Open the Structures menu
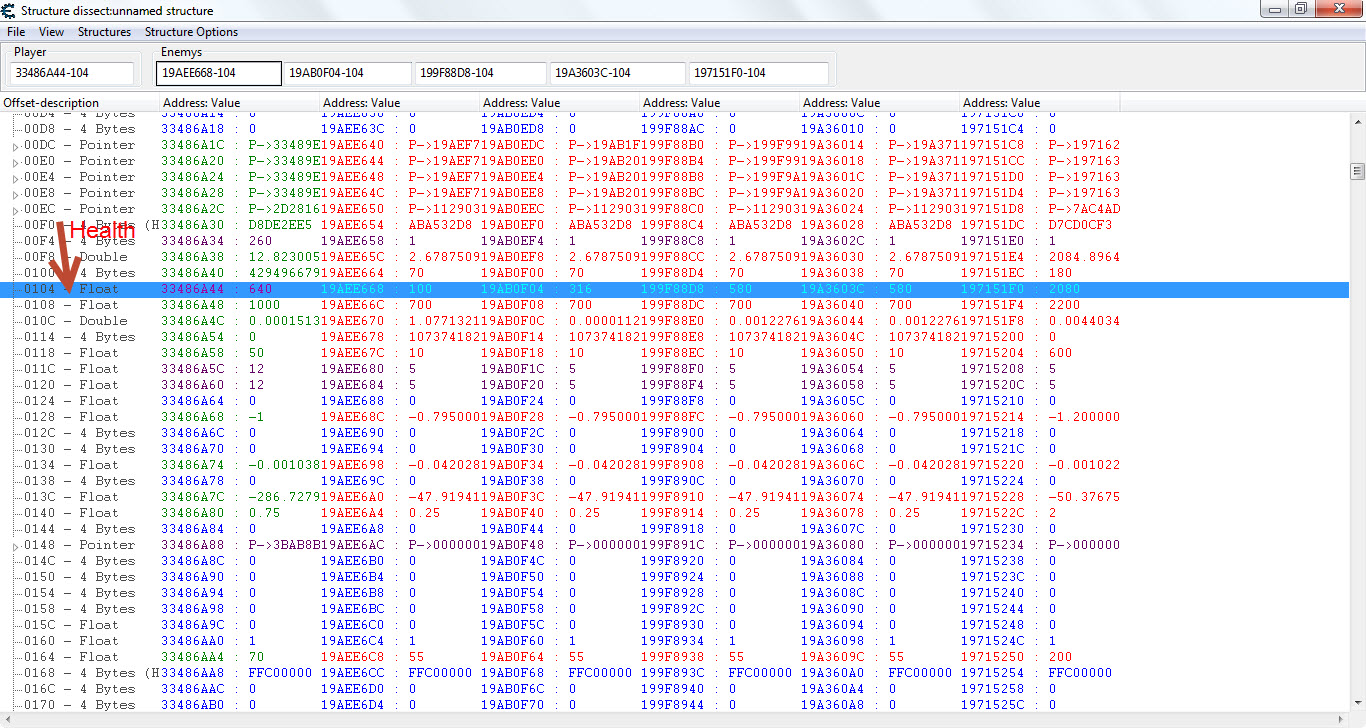Screen dimensions: 1366x728 104,32
